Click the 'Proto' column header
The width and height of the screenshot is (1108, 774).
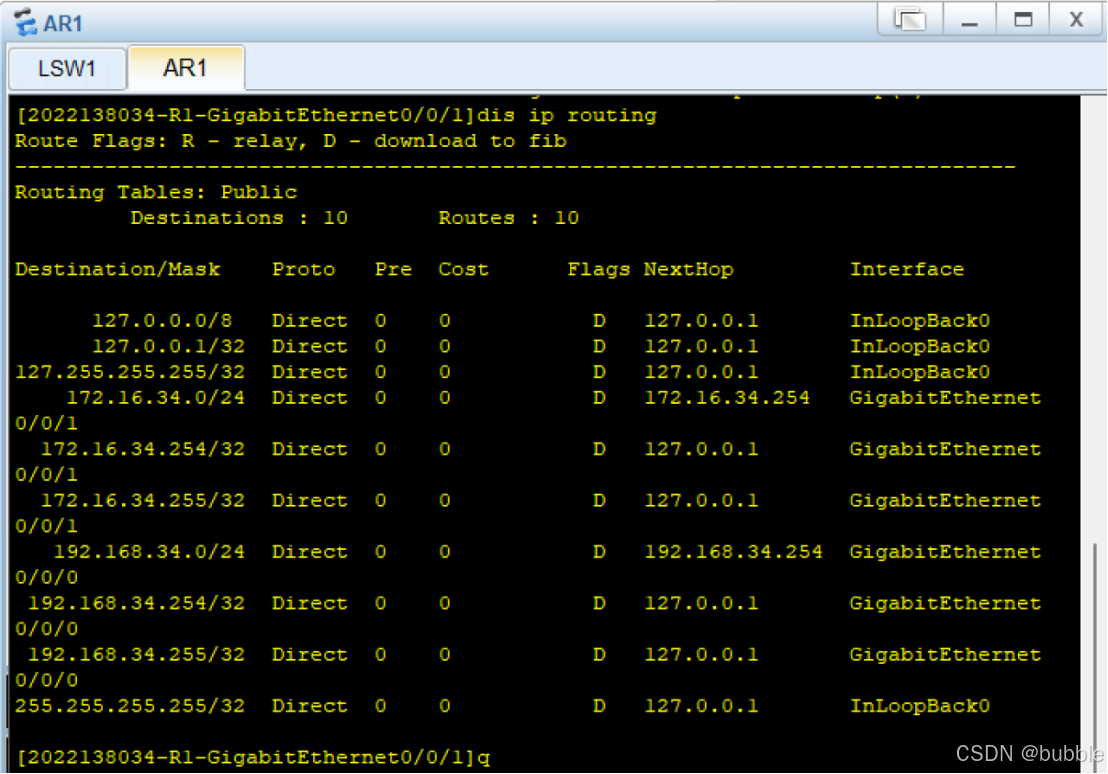click(304, 269)
